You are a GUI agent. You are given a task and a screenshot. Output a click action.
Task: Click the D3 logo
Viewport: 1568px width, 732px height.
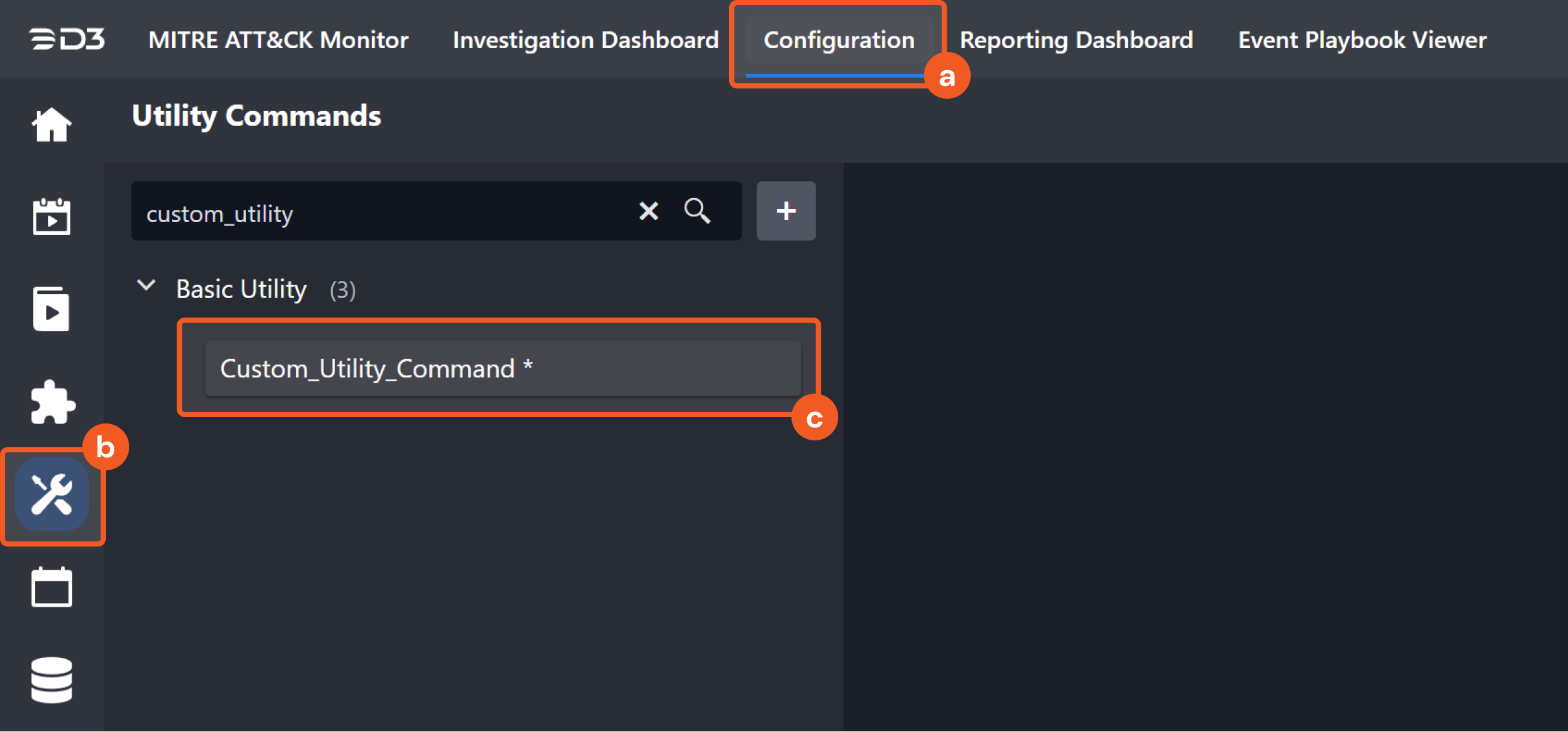pos(67,39)
